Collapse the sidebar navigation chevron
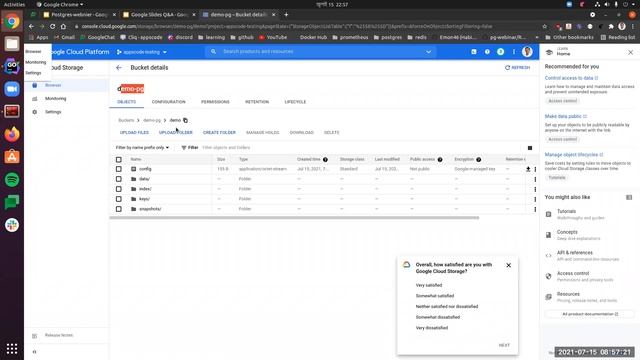 34,352
